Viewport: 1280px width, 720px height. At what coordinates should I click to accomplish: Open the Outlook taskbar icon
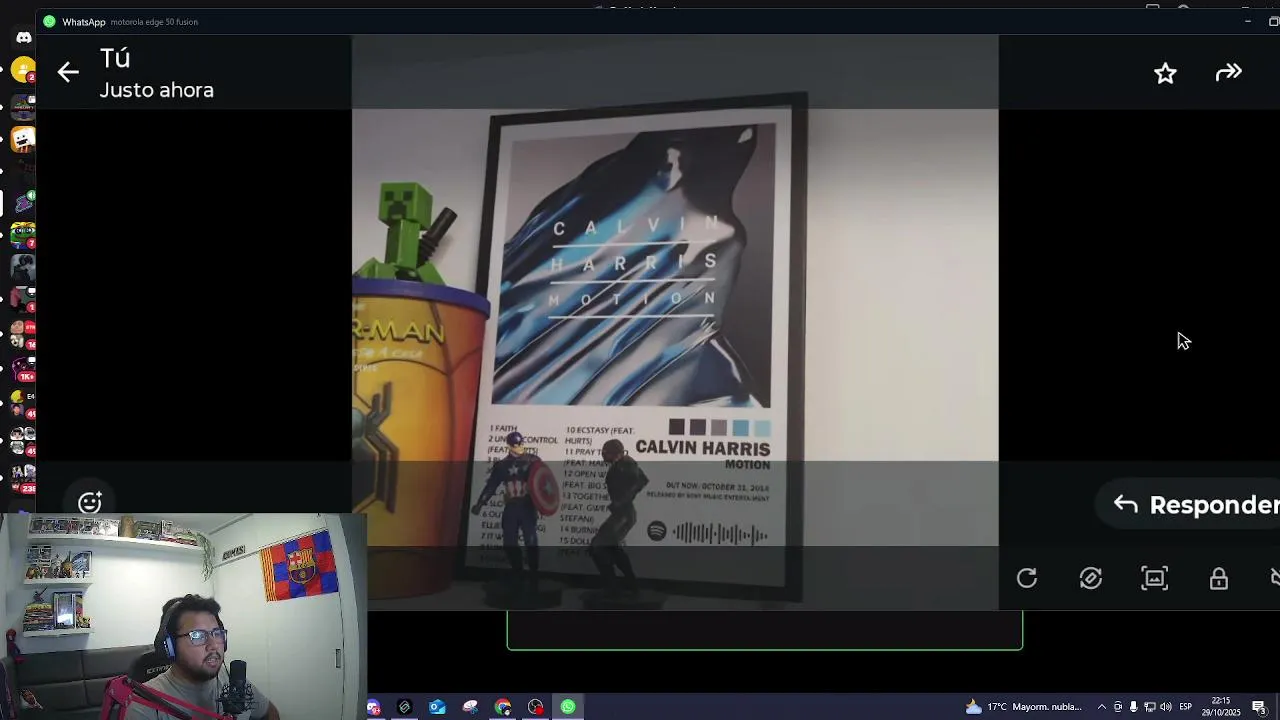point(437,707)
